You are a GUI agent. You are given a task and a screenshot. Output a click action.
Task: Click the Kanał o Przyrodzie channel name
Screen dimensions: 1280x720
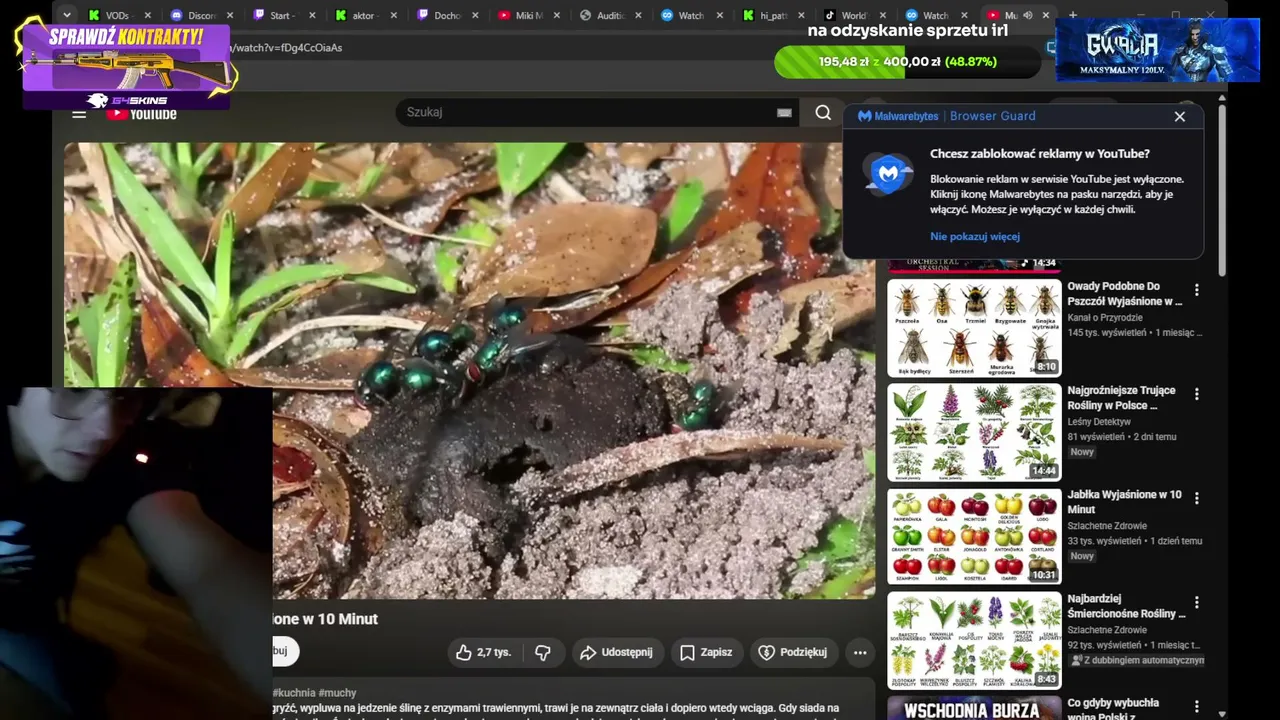tap(1105, 318)
